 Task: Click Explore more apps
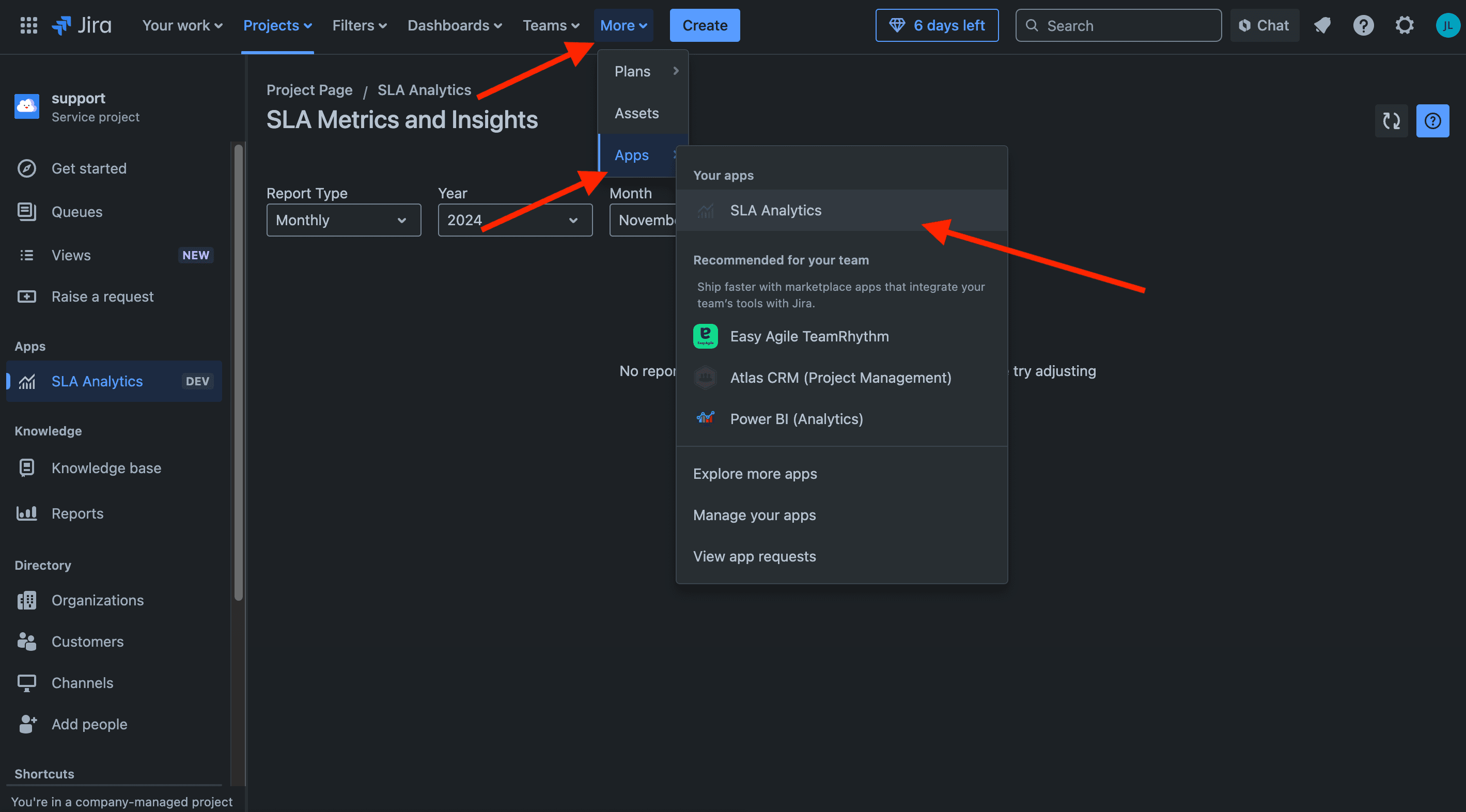(841, 474)
